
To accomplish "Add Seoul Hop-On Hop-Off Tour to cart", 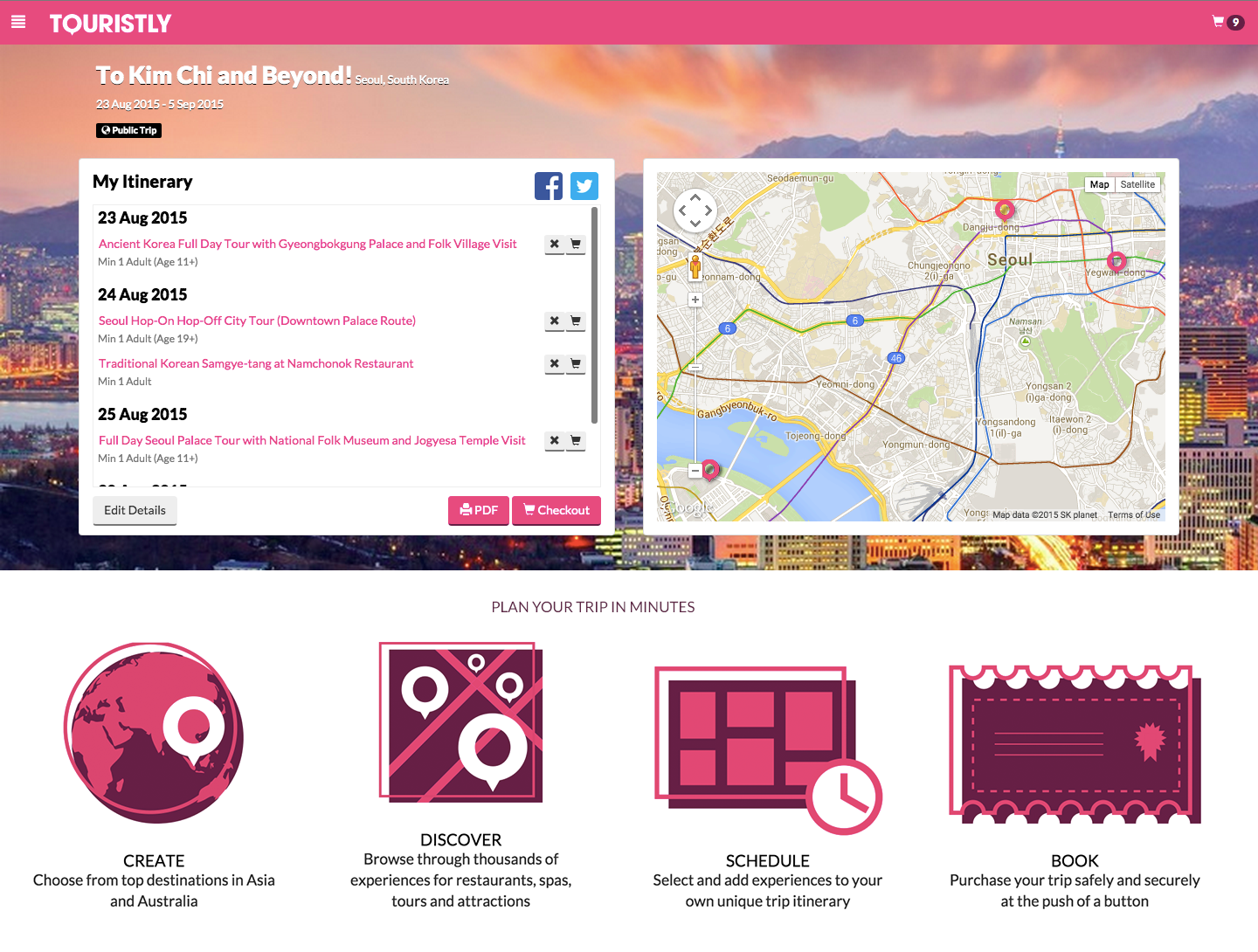I will pyautogui.click(x=576, y=321).
